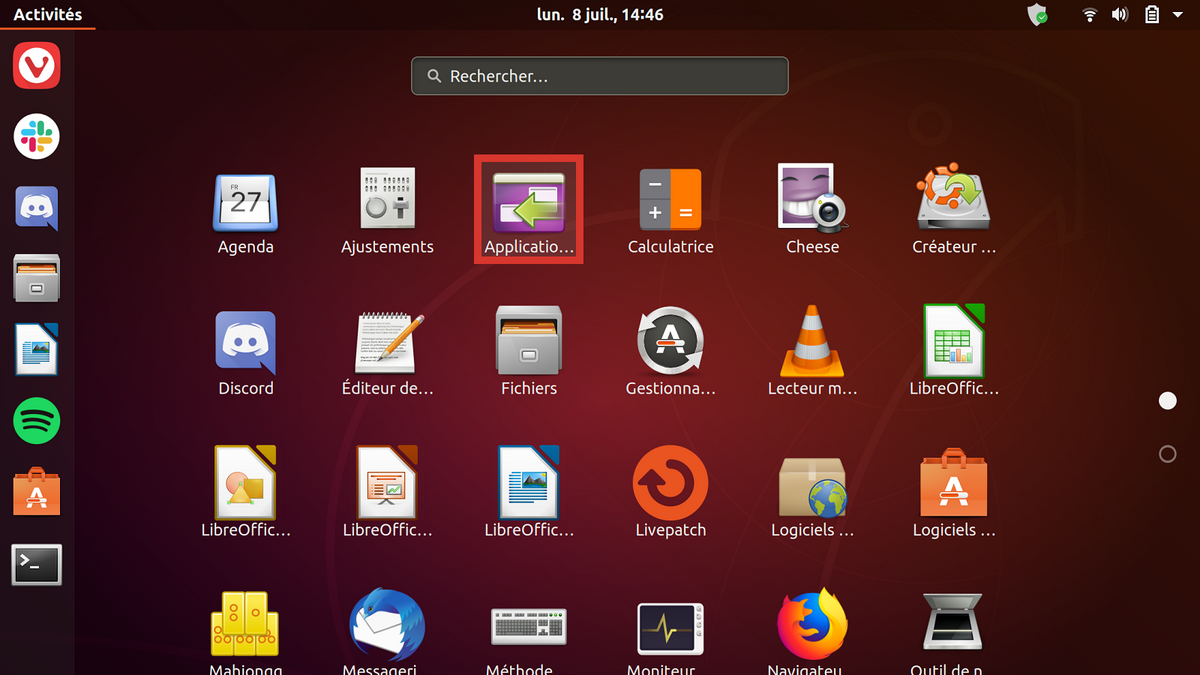Launch LibreOffice Writer from the dock
Viewport: 1200px width, 675px height.
(x=37, y=351)
